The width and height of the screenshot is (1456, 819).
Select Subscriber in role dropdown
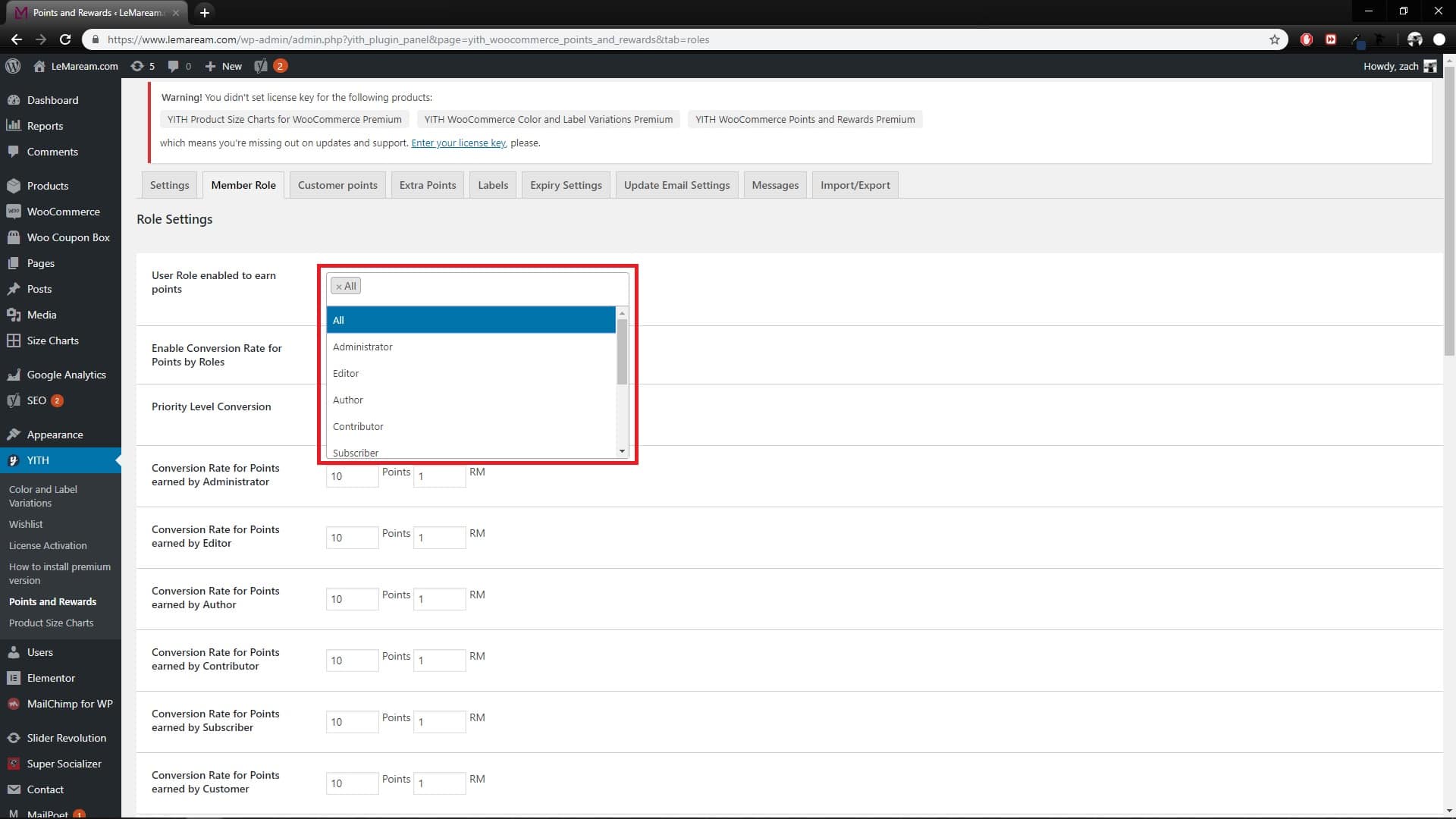471,451
